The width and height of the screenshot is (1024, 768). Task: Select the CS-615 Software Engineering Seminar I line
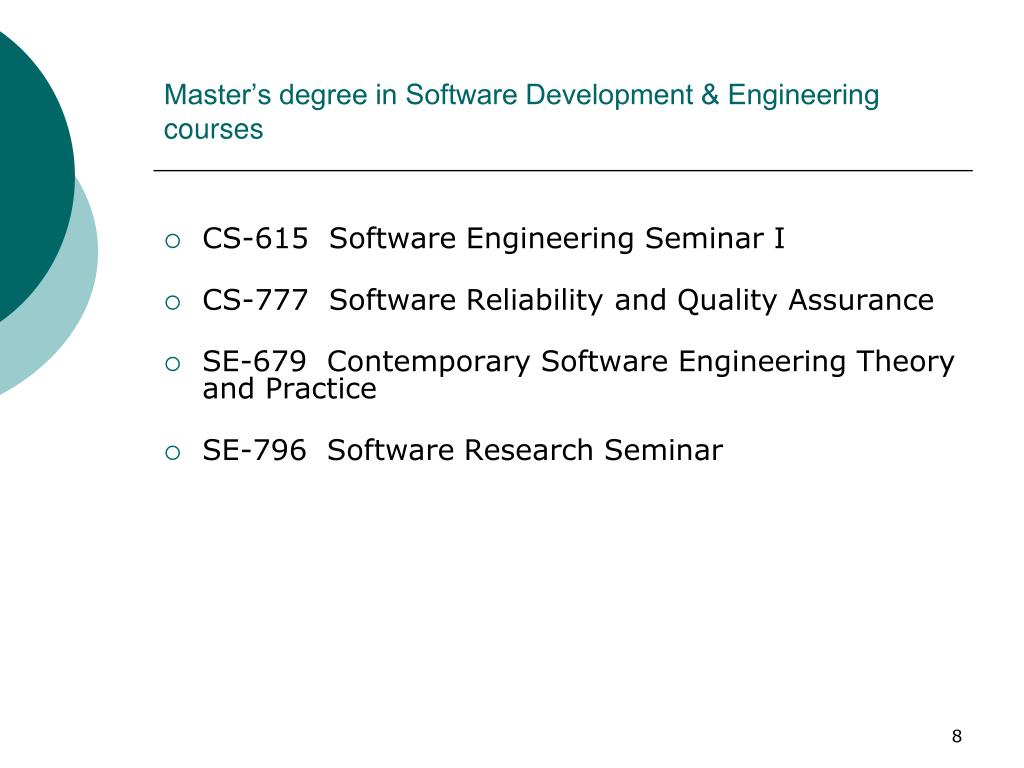pos(493,238)
